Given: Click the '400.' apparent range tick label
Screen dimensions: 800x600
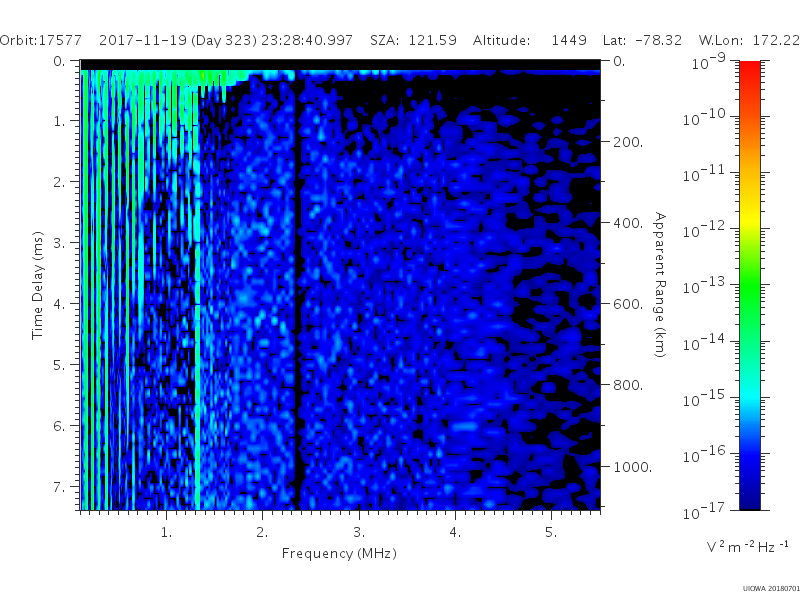Looking at the screenshot, I should point(628,223).
